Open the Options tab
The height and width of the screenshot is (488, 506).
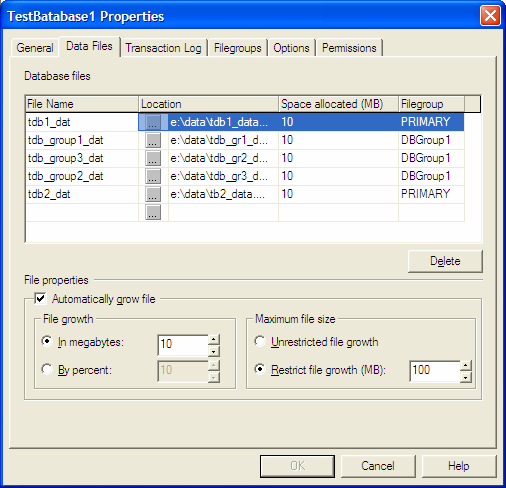pyautogui.click(x=291, y=48)
